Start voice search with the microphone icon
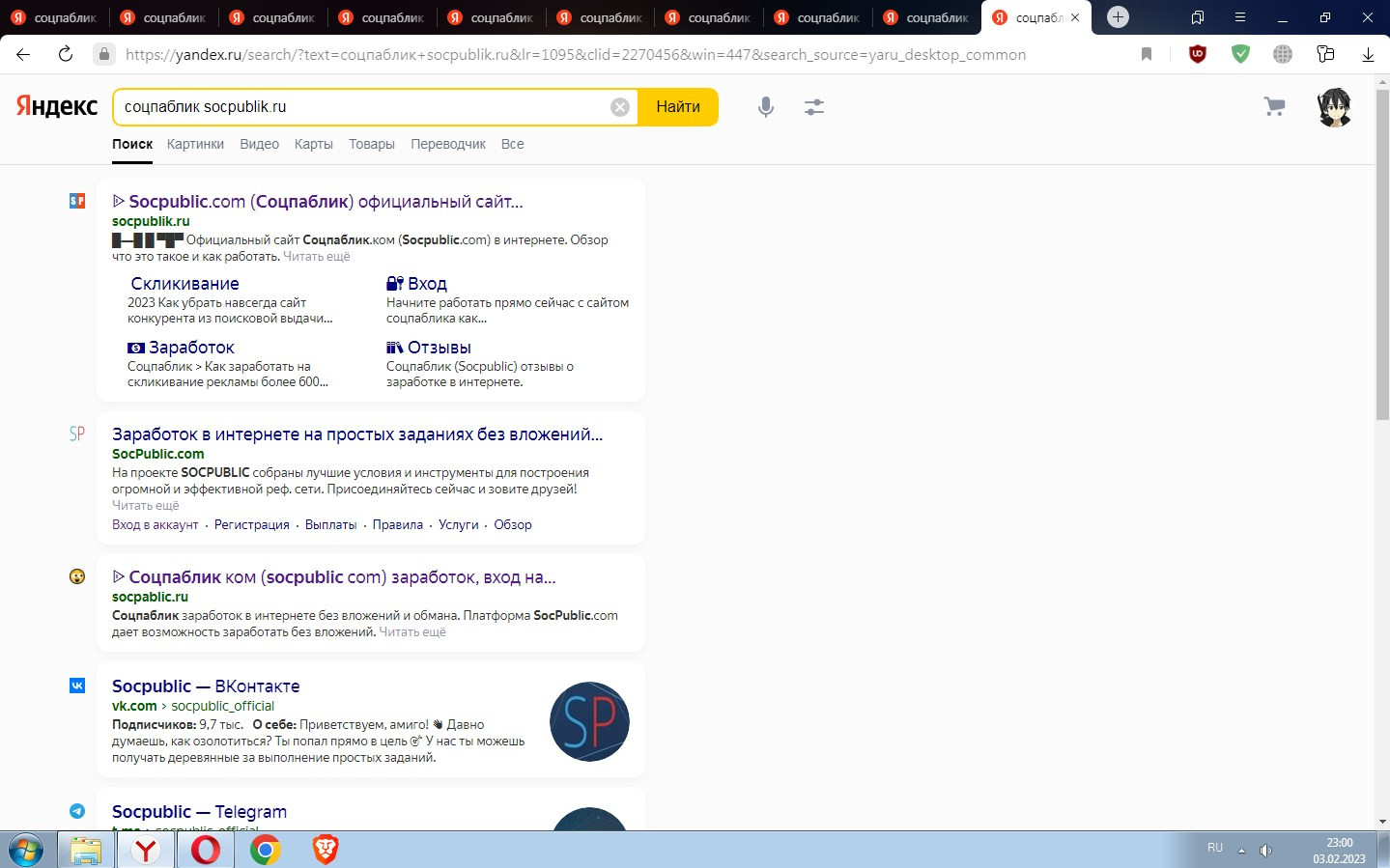1390x868 pixels. (x=766, y=107)
